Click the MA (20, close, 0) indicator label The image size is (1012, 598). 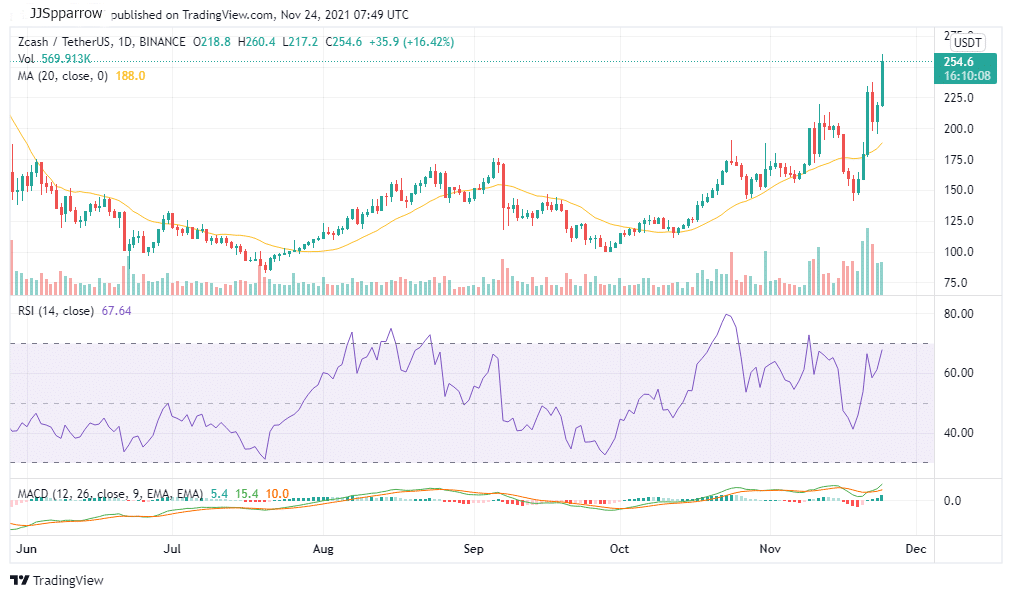click(63, 76)
